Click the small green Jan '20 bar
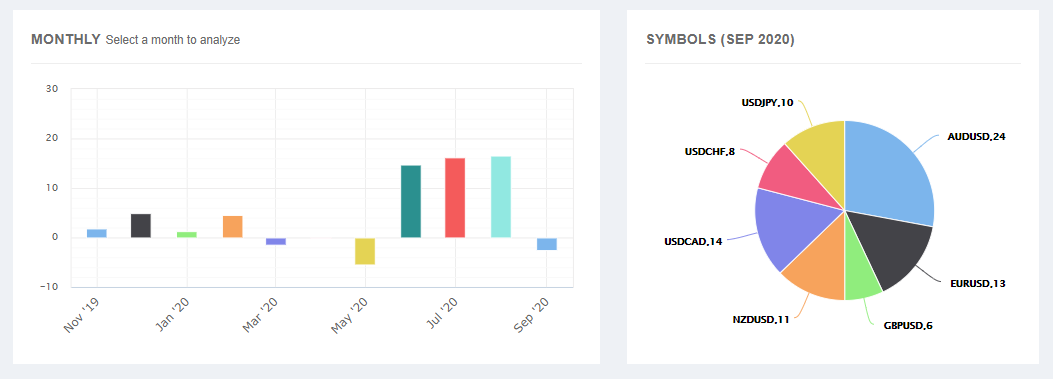Image resolution: width=1053 pixels, height=379 pixels. 187,235
